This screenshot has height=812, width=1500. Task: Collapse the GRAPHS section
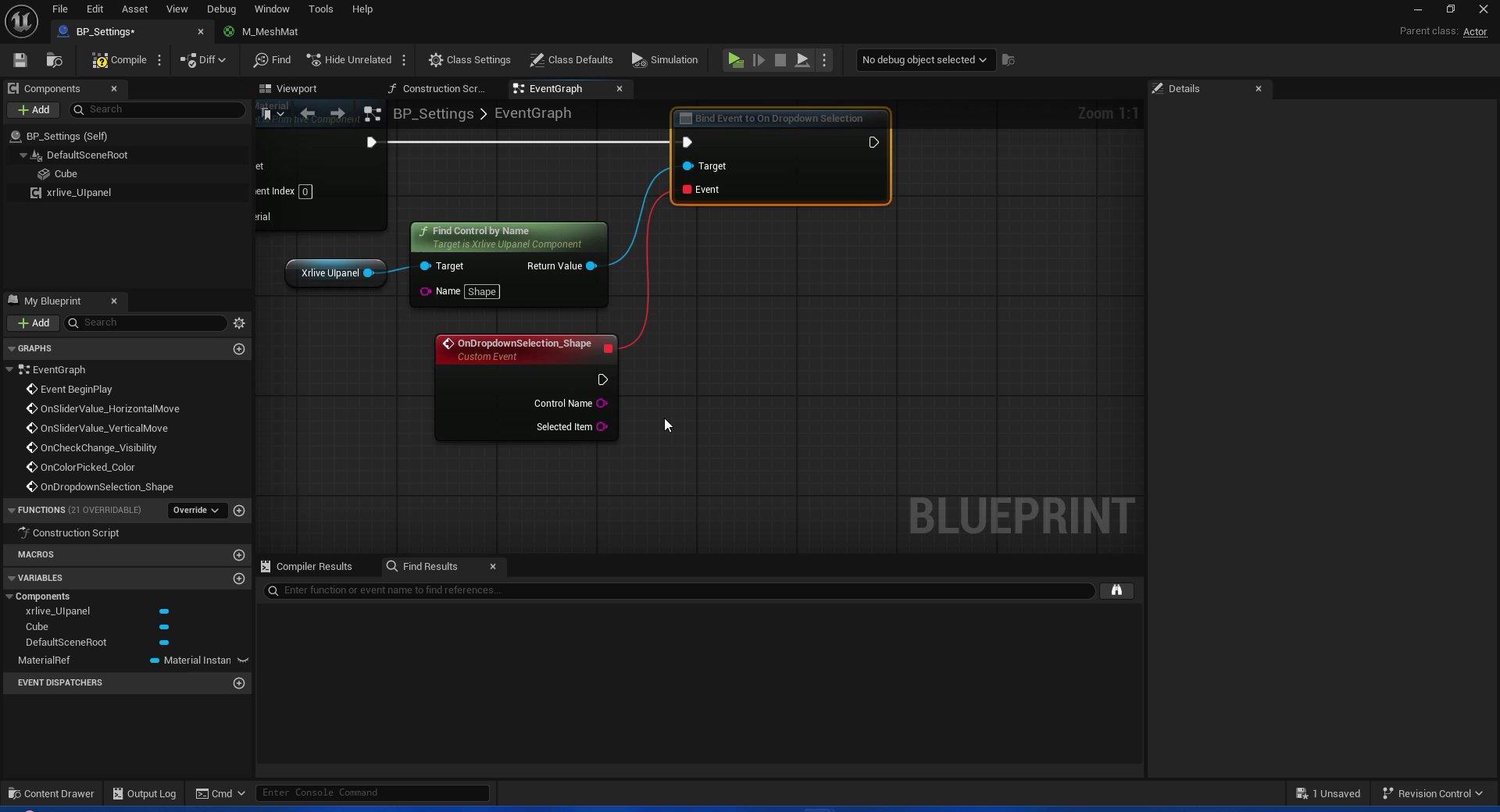11,349
